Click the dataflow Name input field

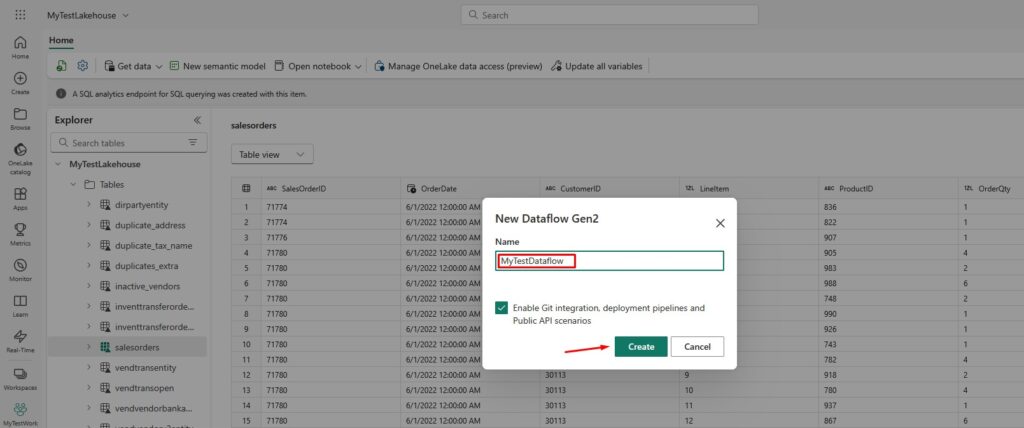(609, 261)
